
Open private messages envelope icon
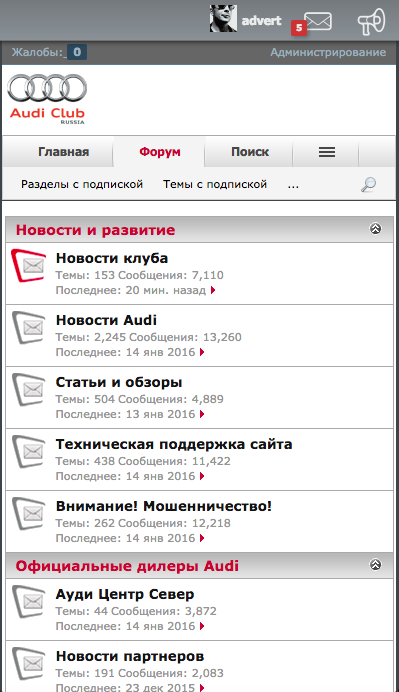click(318, 21)
